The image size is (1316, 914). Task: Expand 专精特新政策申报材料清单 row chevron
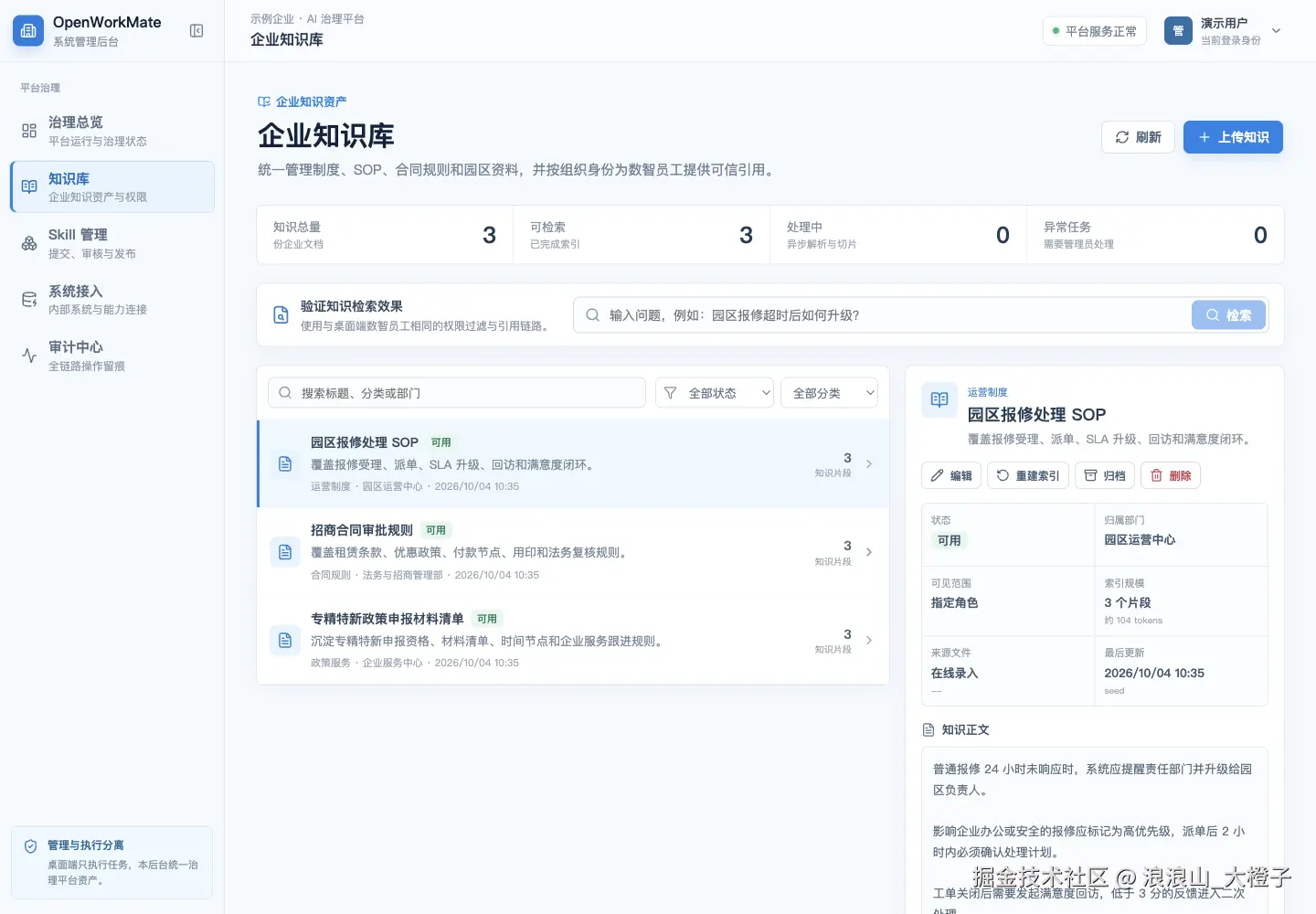click(869, 641)
